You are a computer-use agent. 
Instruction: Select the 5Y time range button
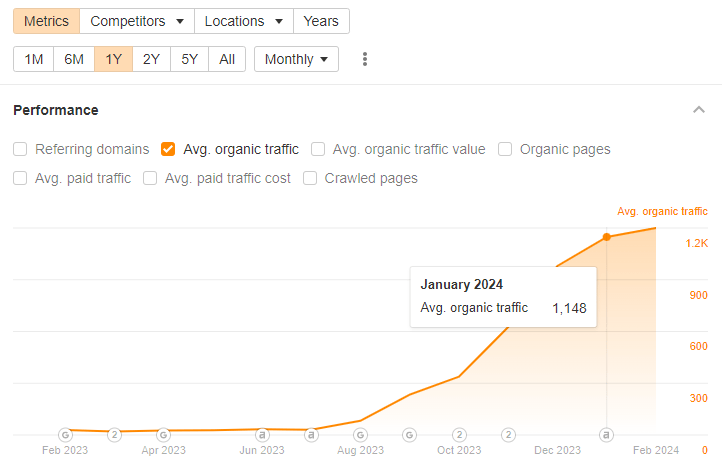pos(189,59)
